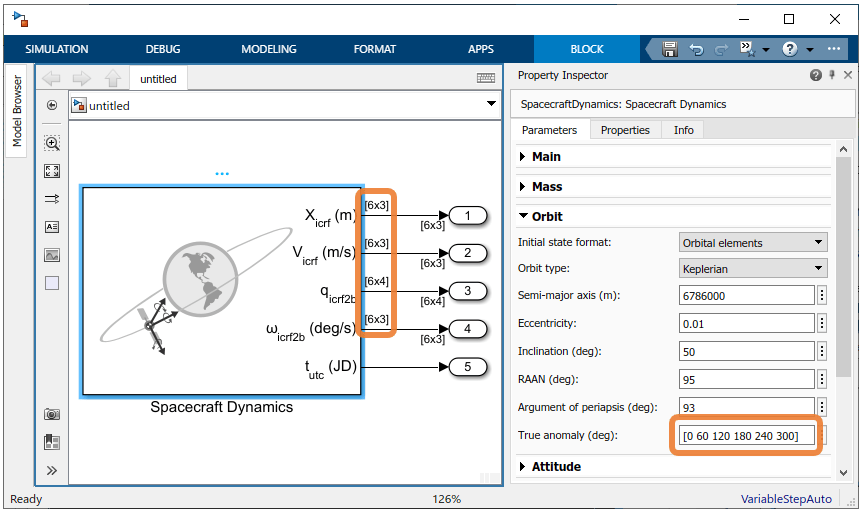Screen dimensions: 863x513
Task: Close the Property Inspector panel
Action: [848, 74]
